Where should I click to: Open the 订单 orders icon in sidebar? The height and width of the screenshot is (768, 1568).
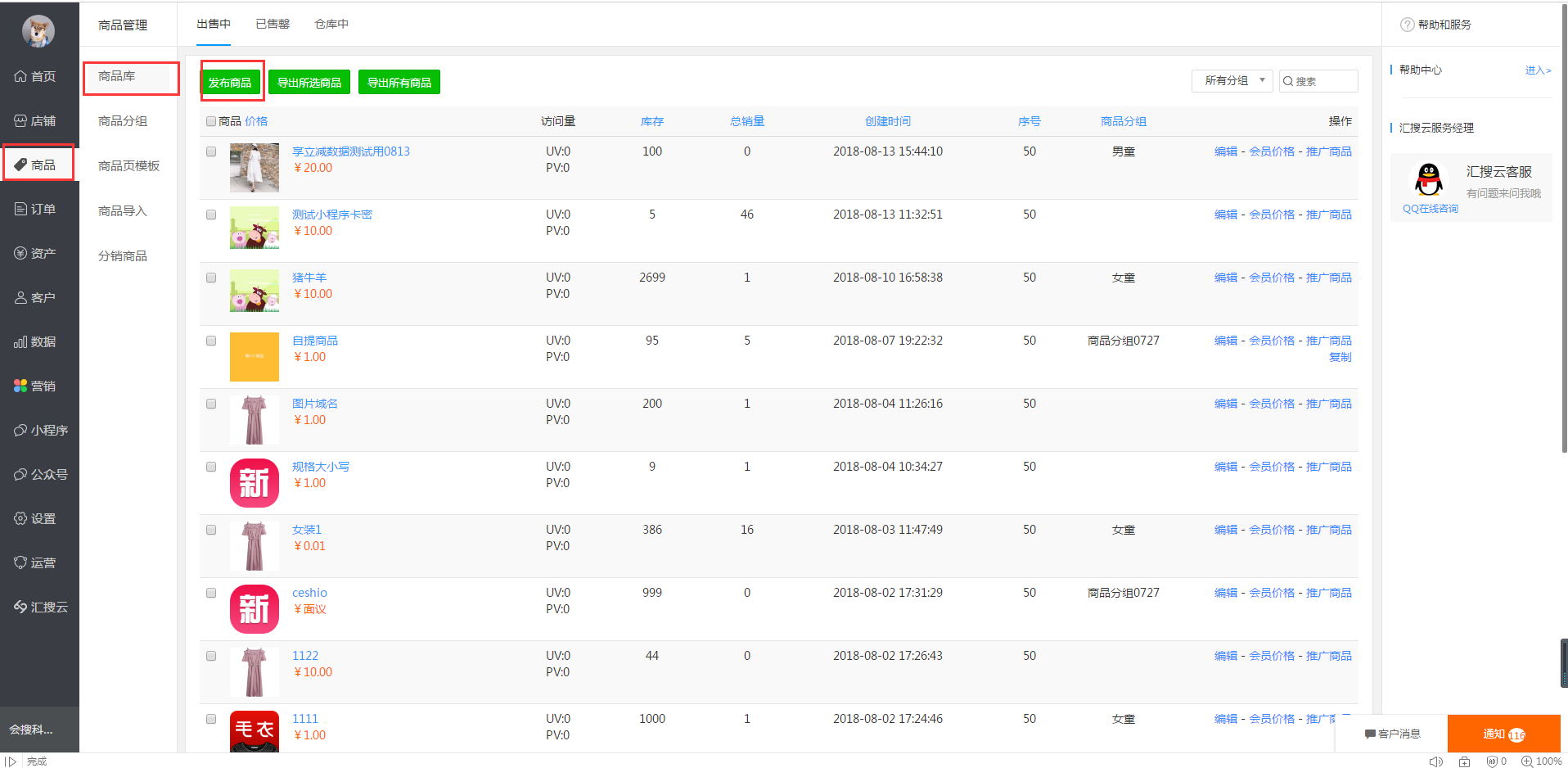(21, 209)
